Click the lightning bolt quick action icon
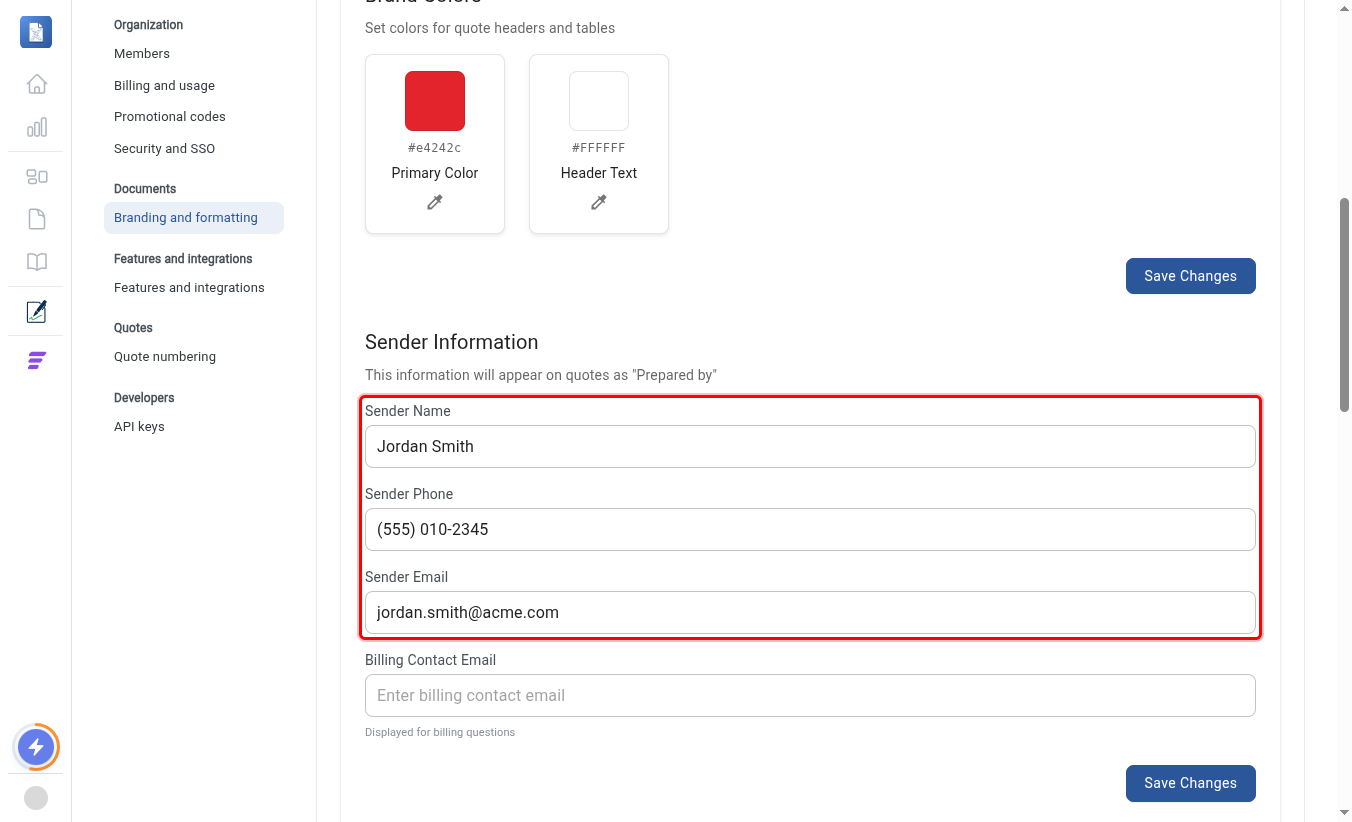Viewport: 1352px width, 822px height. pyautogui.click(x=36, y=747)
